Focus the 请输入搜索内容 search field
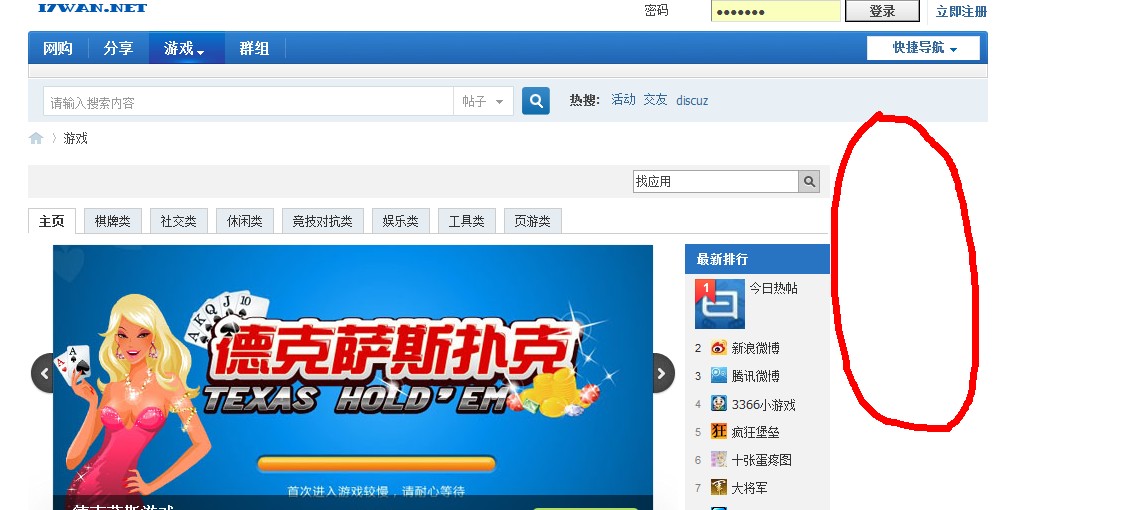1139x510 pixels. pyautogui.click(x=248, y=102)
